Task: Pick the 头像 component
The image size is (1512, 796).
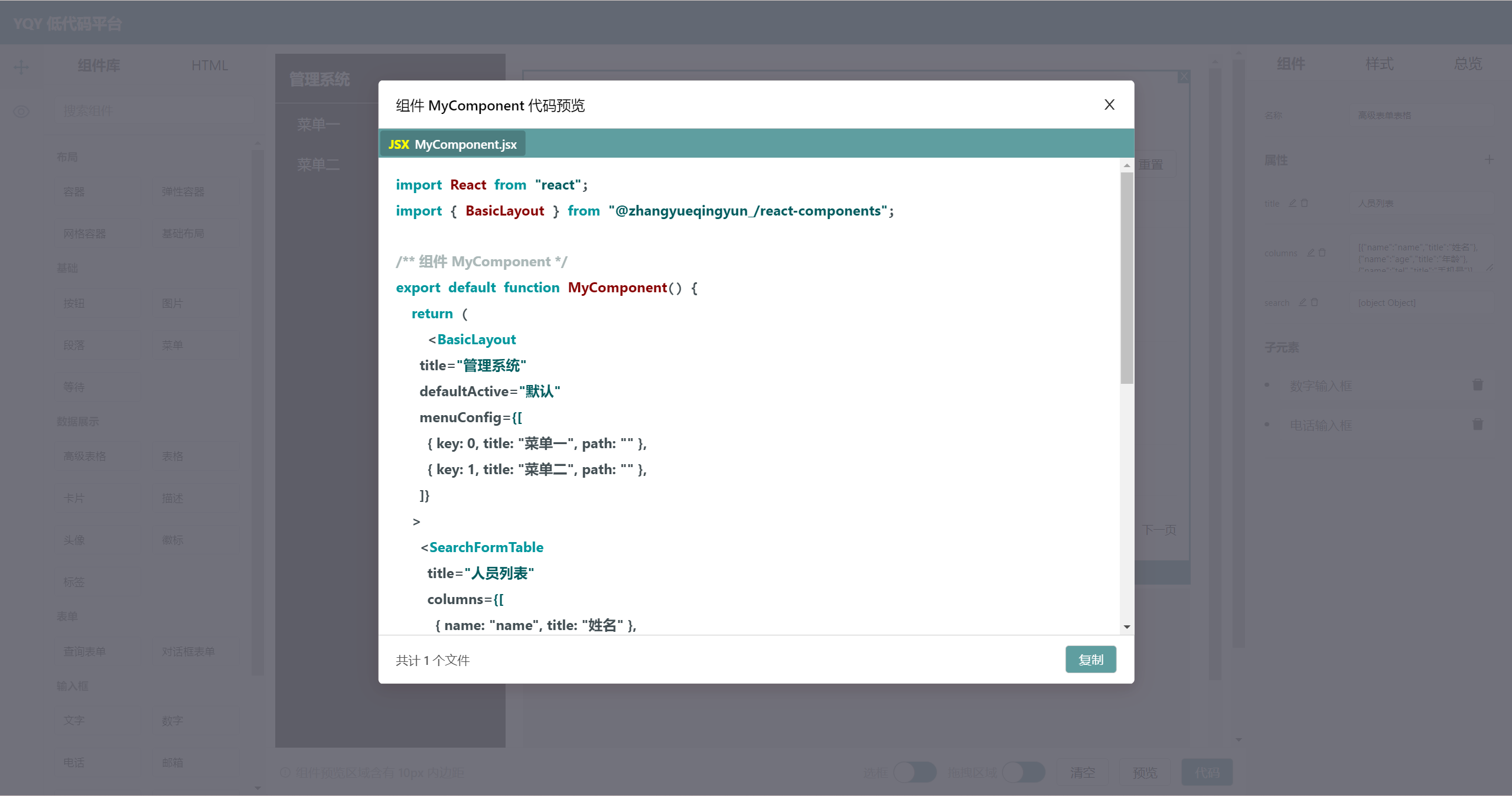Action: (x=97, y=540)
